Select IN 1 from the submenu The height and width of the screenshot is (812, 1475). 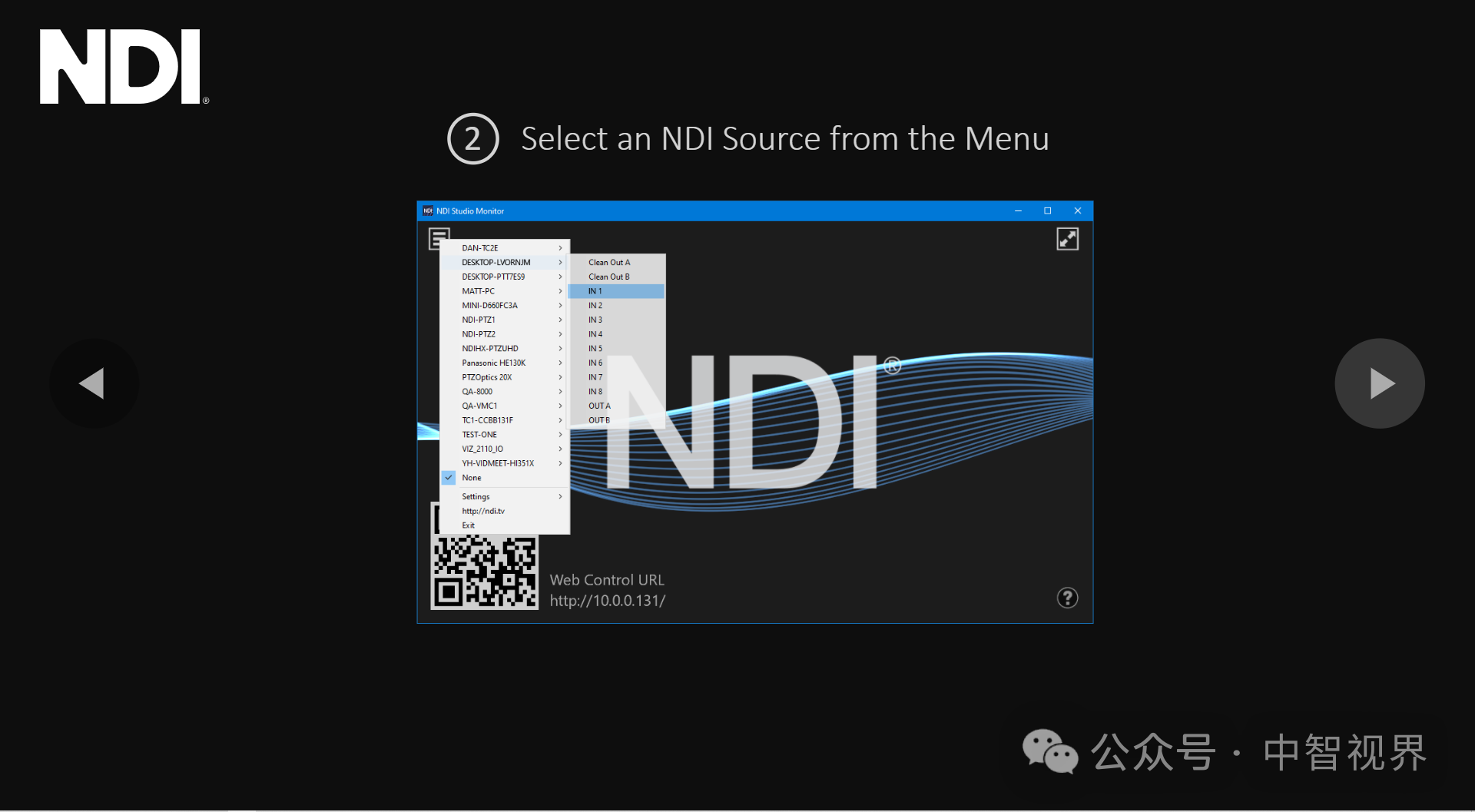pyautogui.click(x=595, y=291)
